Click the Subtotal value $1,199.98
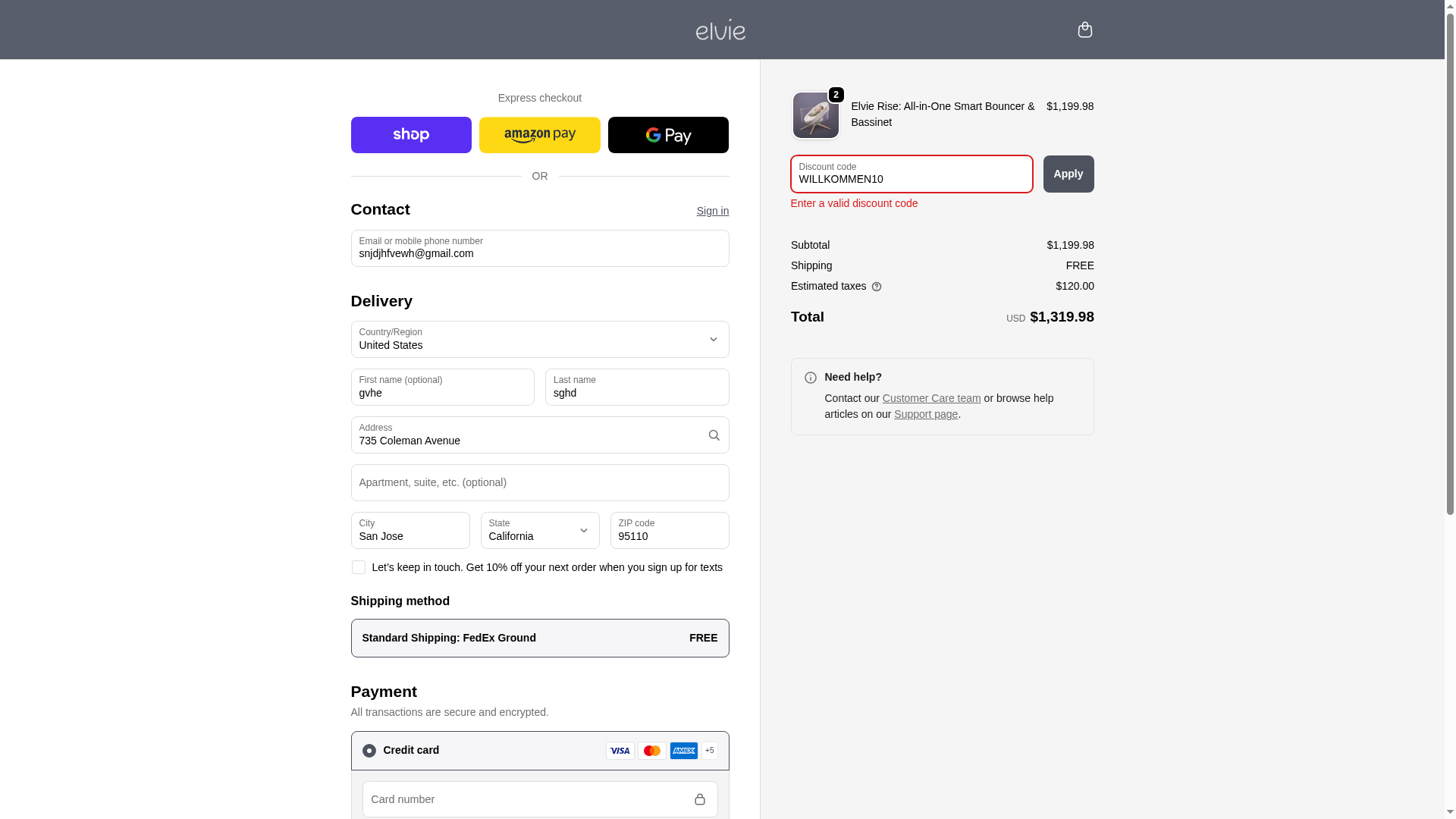Viewport: 1456px width, 819px height. [x=1070, y=245]
